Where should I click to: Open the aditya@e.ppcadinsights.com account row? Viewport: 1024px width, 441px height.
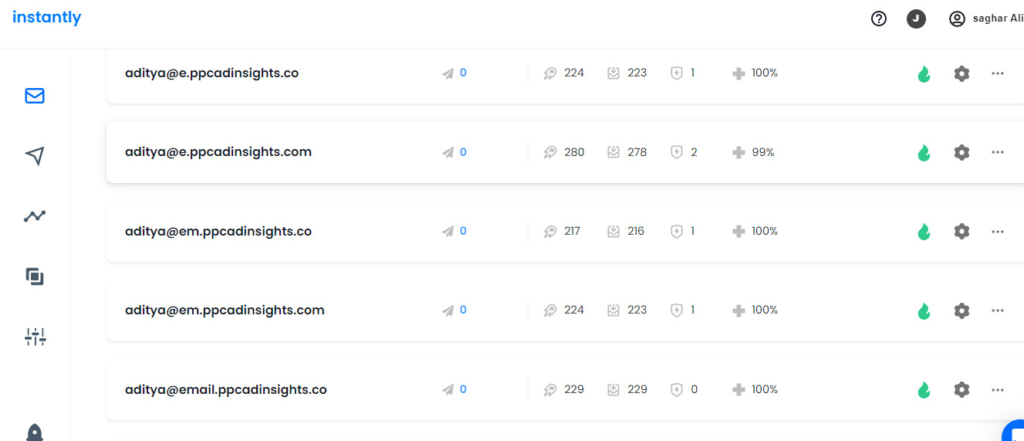click(x=565, y=152)
